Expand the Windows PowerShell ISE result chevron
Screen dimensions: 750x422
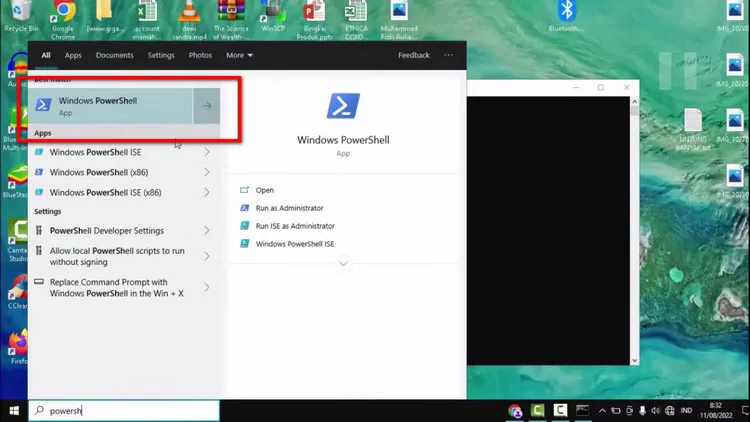[x=207, y=152]
